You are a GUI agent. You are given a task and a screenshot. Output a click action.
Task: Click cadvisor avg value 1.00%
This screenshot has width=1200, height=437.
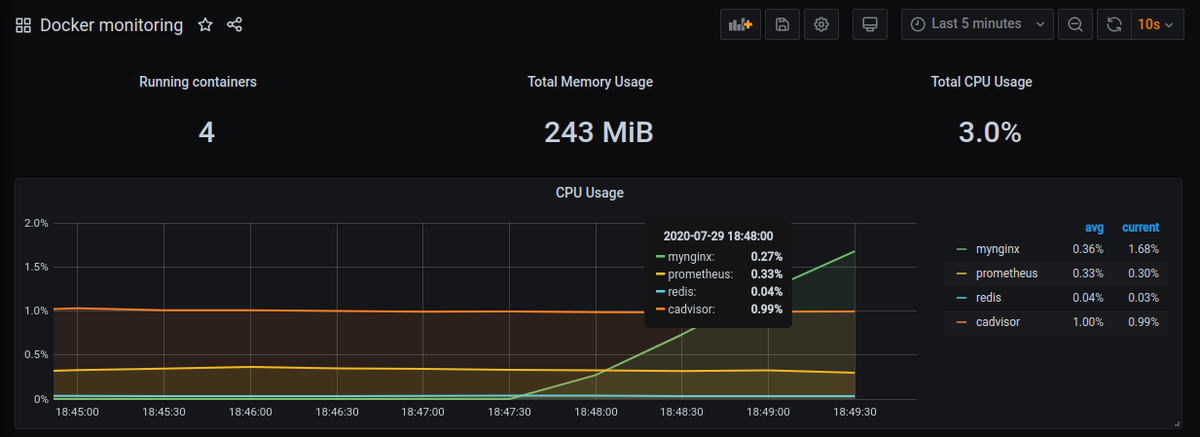1088,322
